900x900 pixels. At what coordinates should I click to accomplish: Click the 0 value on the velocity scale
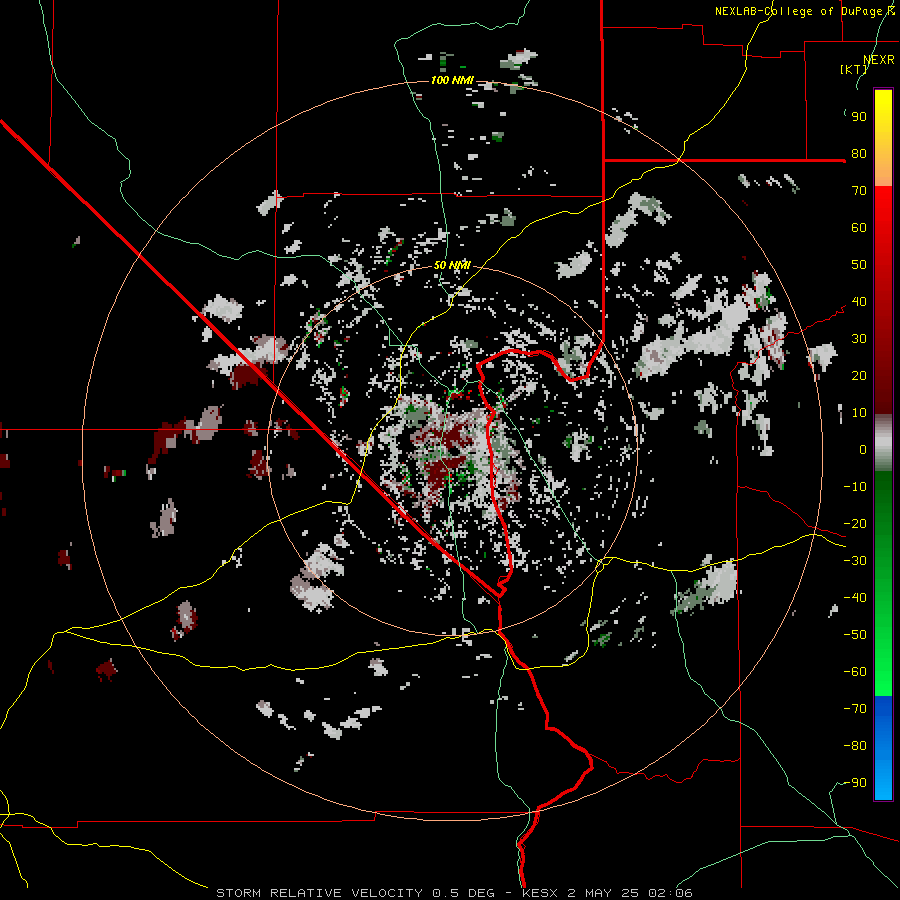click(863, 450)
